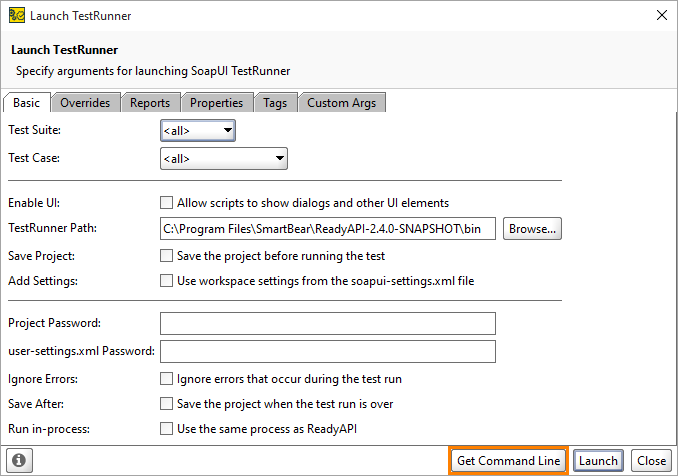Focus the user-settings.xml Password field
678x476 pixels.
[328, 351]
